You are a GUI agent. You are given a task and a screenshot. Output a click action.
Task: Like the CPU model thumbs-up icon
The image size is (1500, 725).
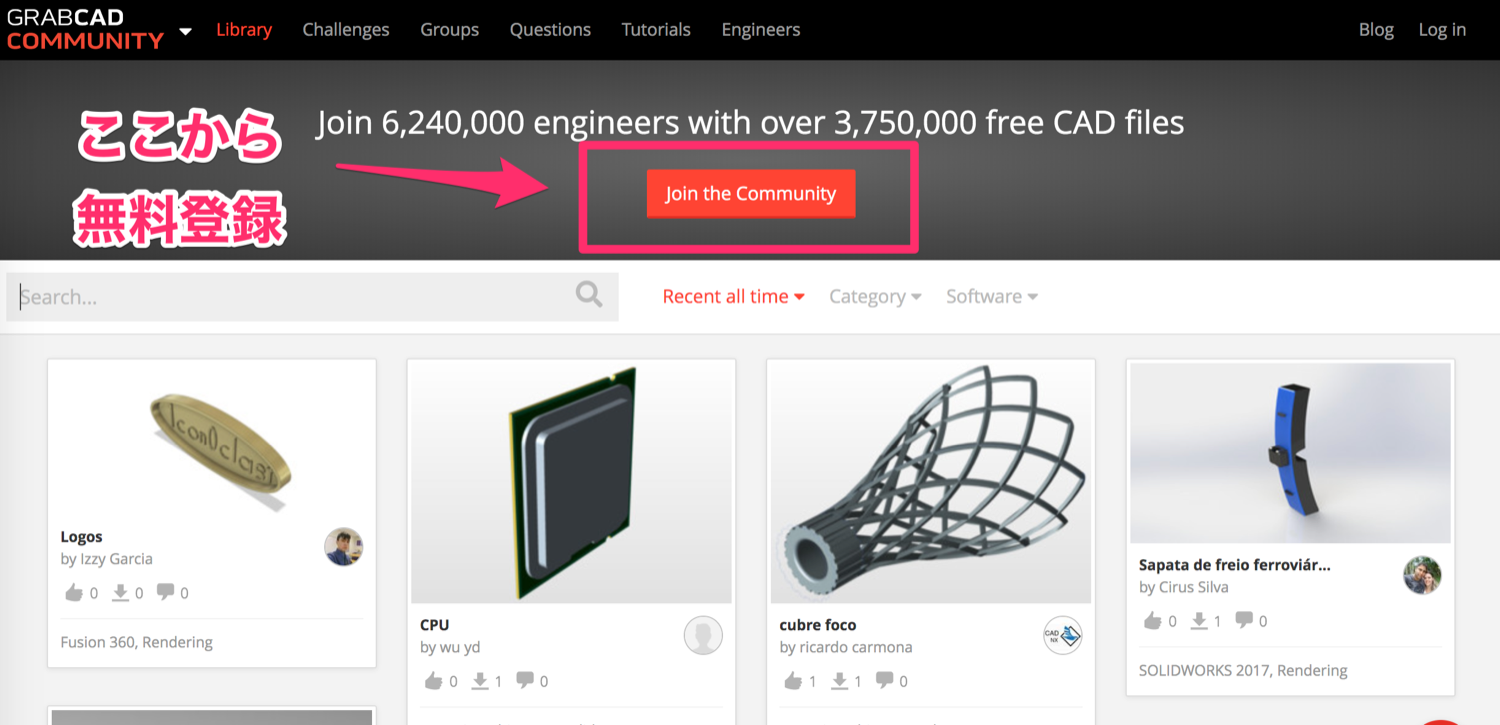433,680
